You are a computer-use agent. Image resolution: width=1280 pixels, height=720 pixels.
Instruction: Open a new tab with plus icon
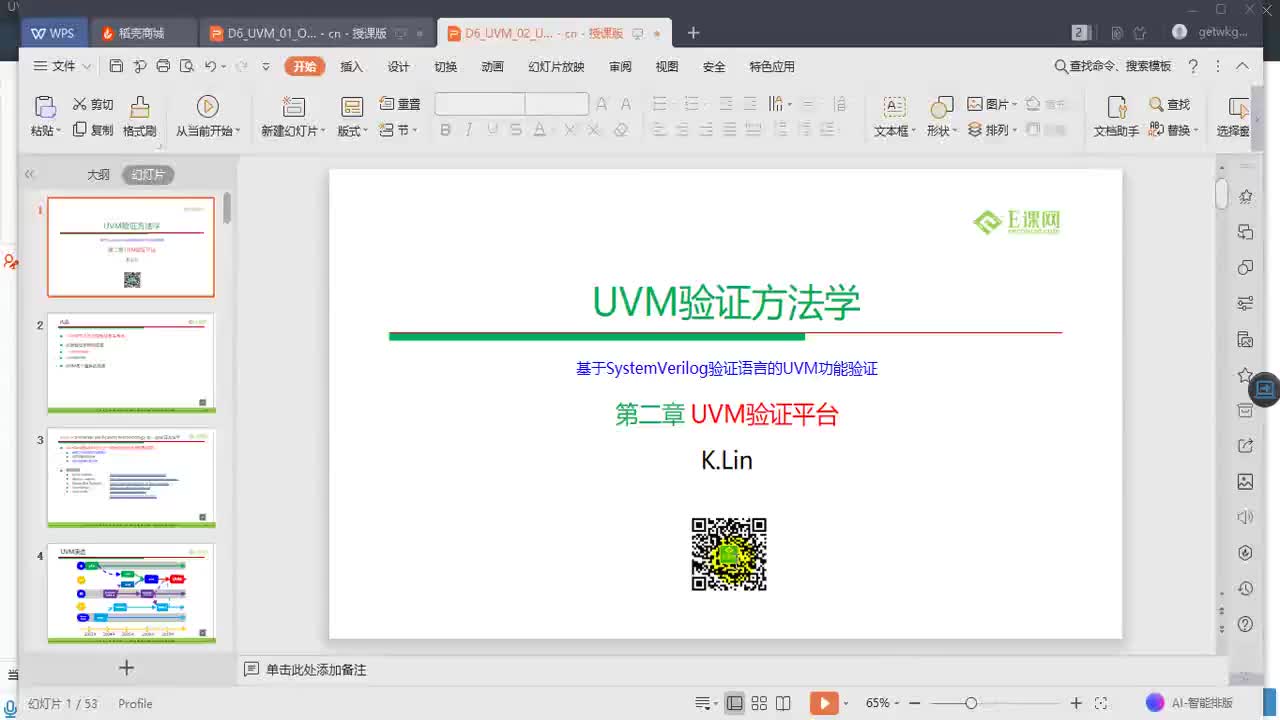693,33
